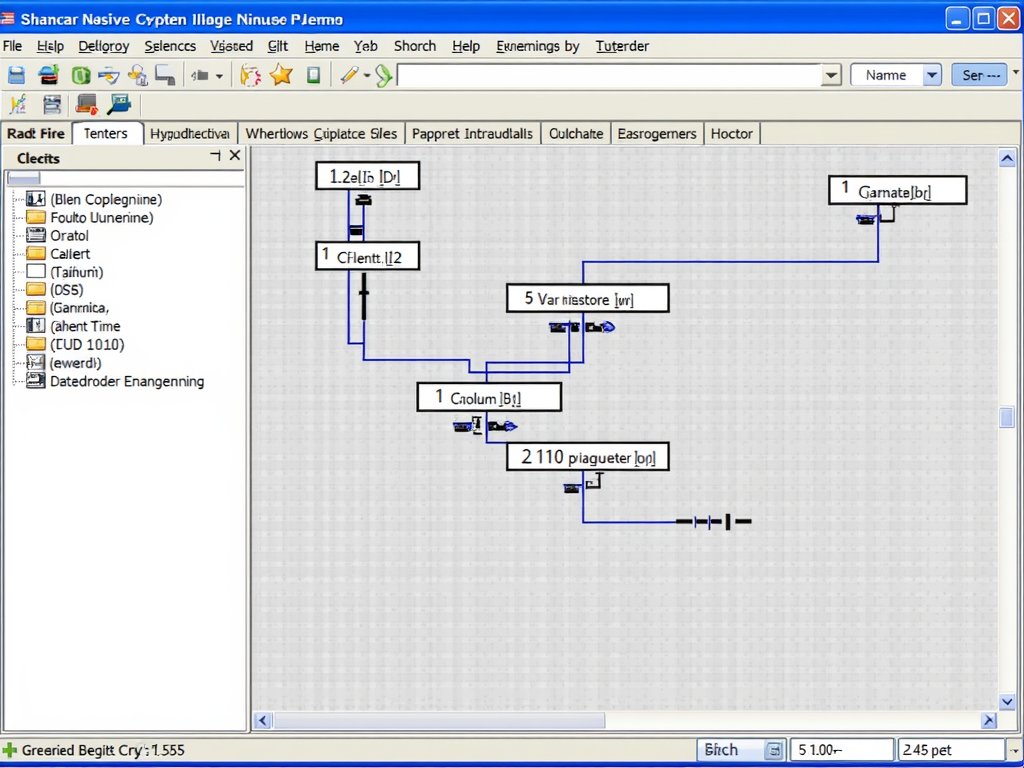Click the small icon under 2 110 piagueter node
The image size is (1024, 768).
[572, 487]
